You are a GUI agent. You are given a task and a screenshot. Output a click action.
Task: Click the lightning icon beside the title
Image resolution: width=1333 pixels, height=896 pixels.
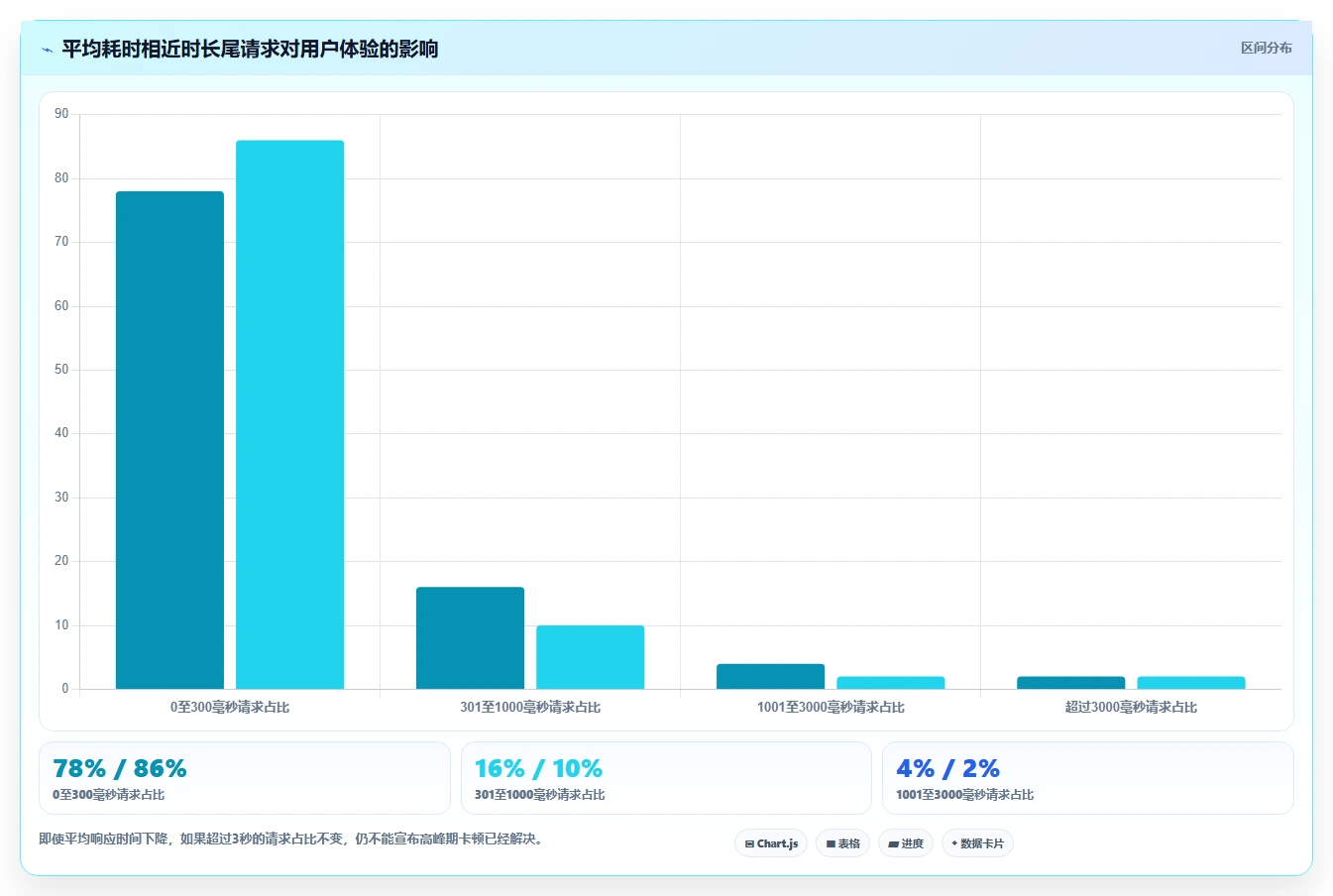click(x=47, y=50)
